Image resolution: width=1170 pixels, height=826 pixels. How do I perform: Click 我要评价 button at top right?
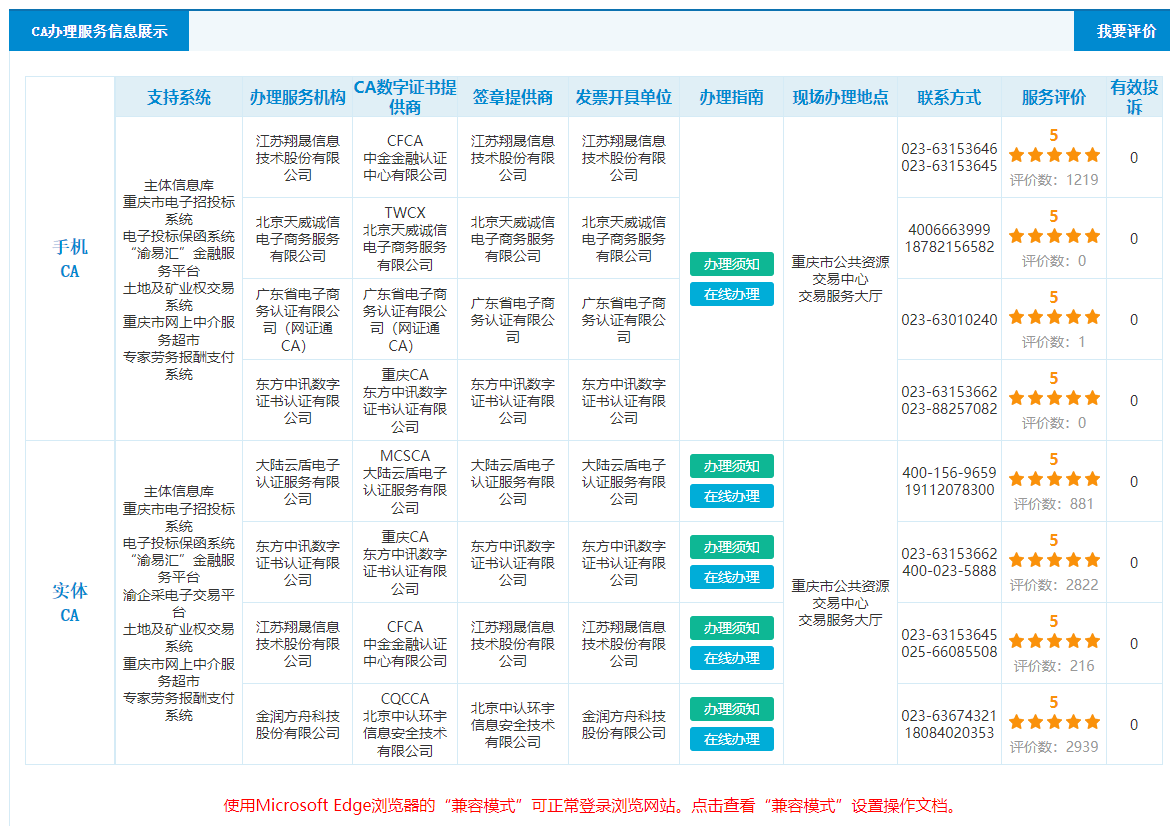coord(1126,31)
